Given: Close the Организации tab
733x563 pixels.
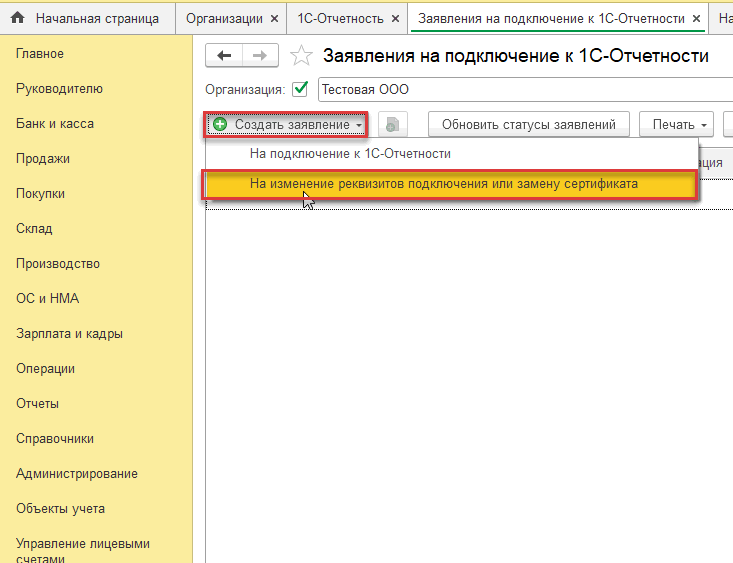Looking at the screenshot, I should point(275,19).
